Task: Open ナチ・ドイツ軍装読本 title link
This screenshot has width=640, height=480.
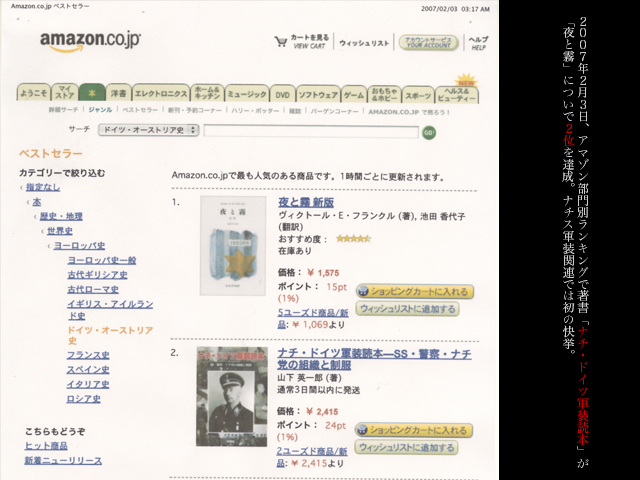Action: [x=374, y=359]
